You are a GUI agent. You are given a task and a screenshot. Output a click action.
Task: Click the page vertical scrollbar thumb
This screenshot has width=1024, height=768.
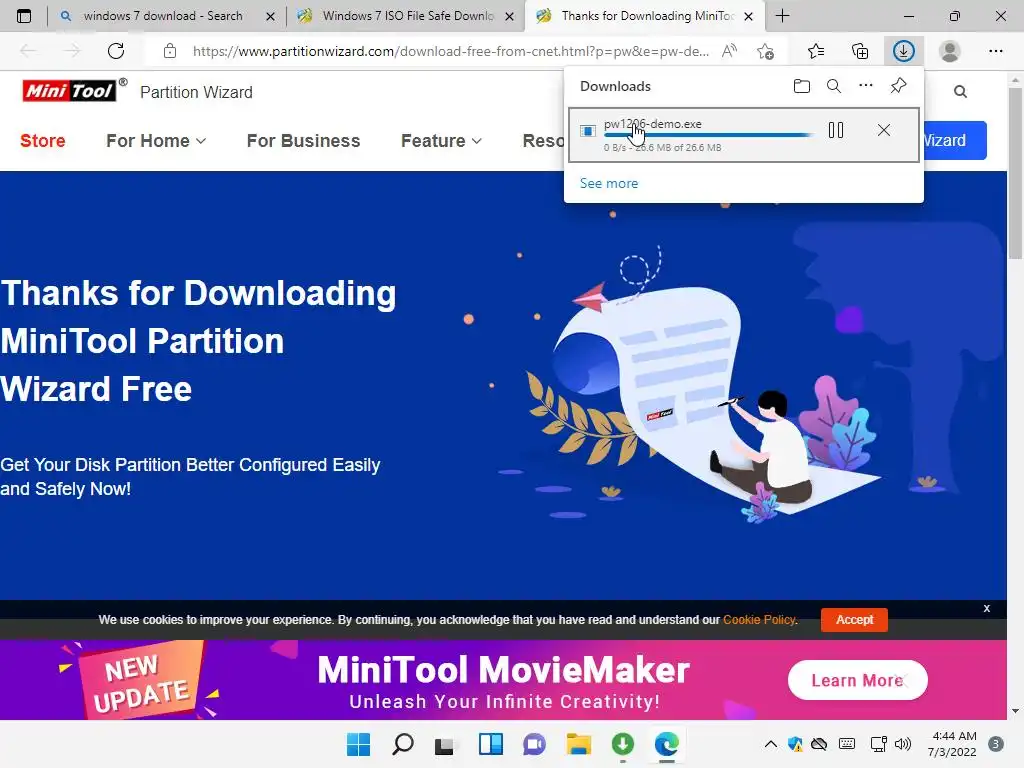[1015, 172]
